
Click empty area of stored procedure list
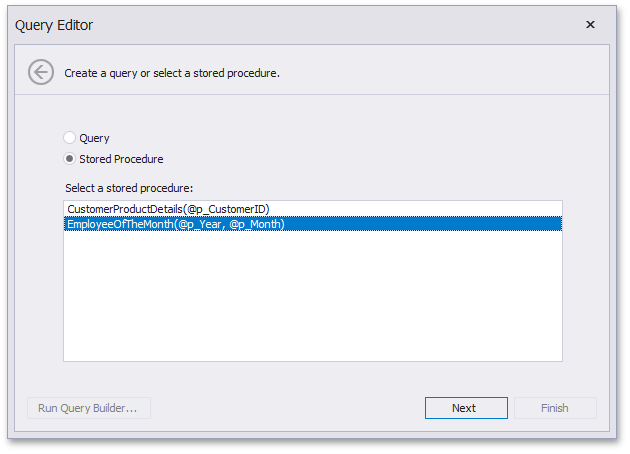[312, 300]
